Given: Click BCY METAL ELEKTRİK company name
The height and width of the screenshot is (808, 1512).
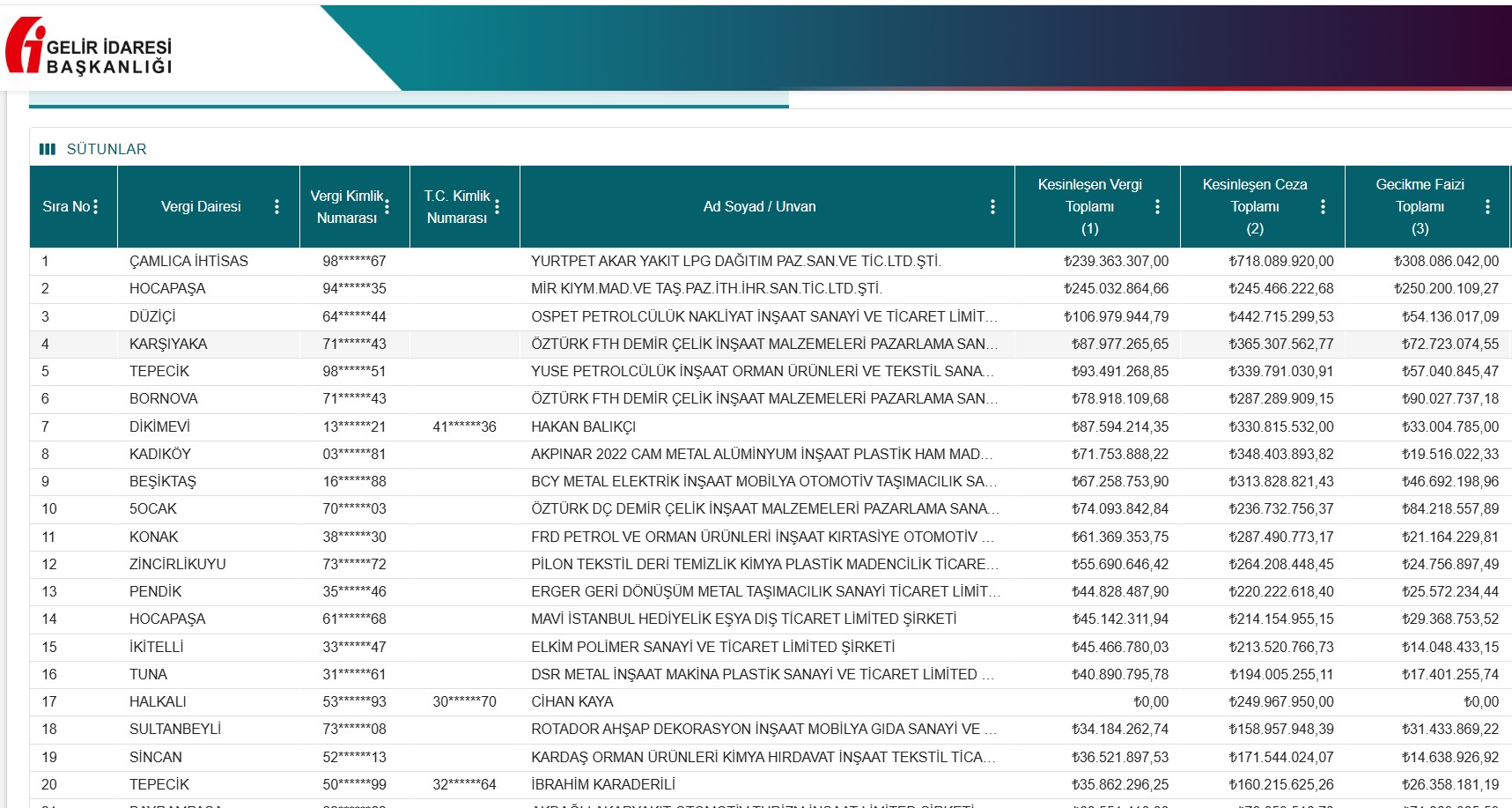Looking at the screenshot, I should coord(764,481).
